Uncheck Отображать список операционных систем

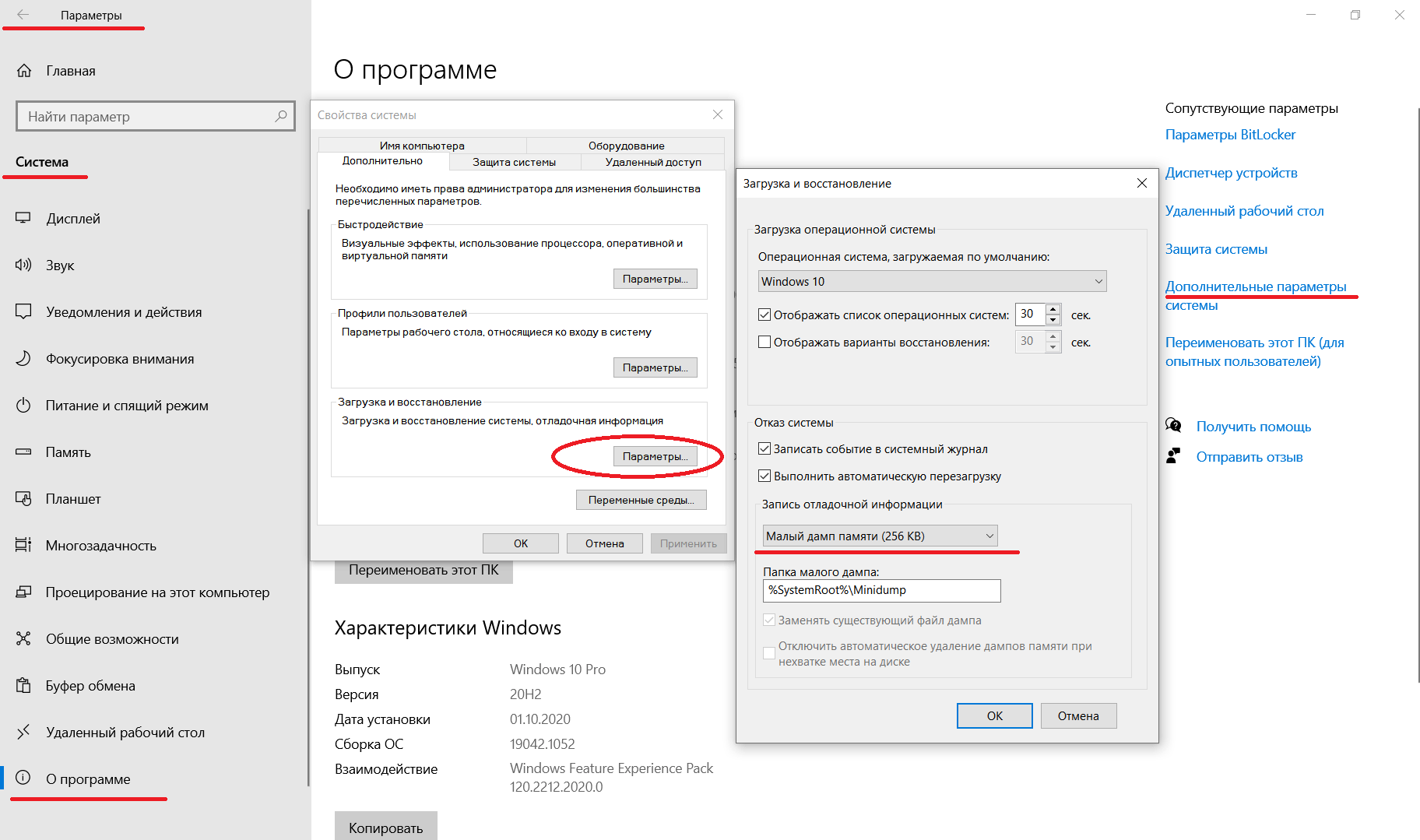[764, 315]
